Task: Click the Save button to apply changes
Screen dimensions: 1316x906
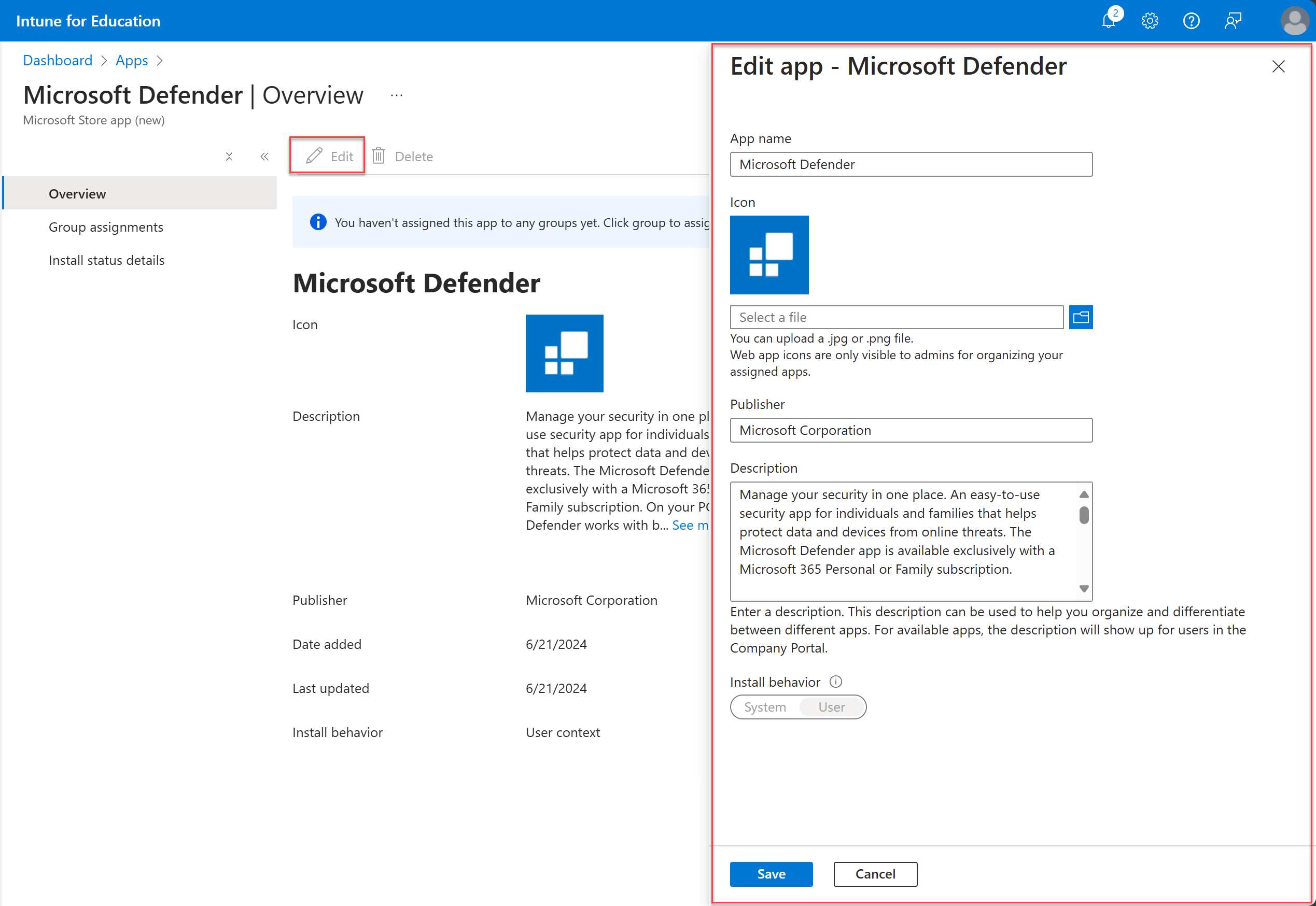Action: [x=771, y=874]
